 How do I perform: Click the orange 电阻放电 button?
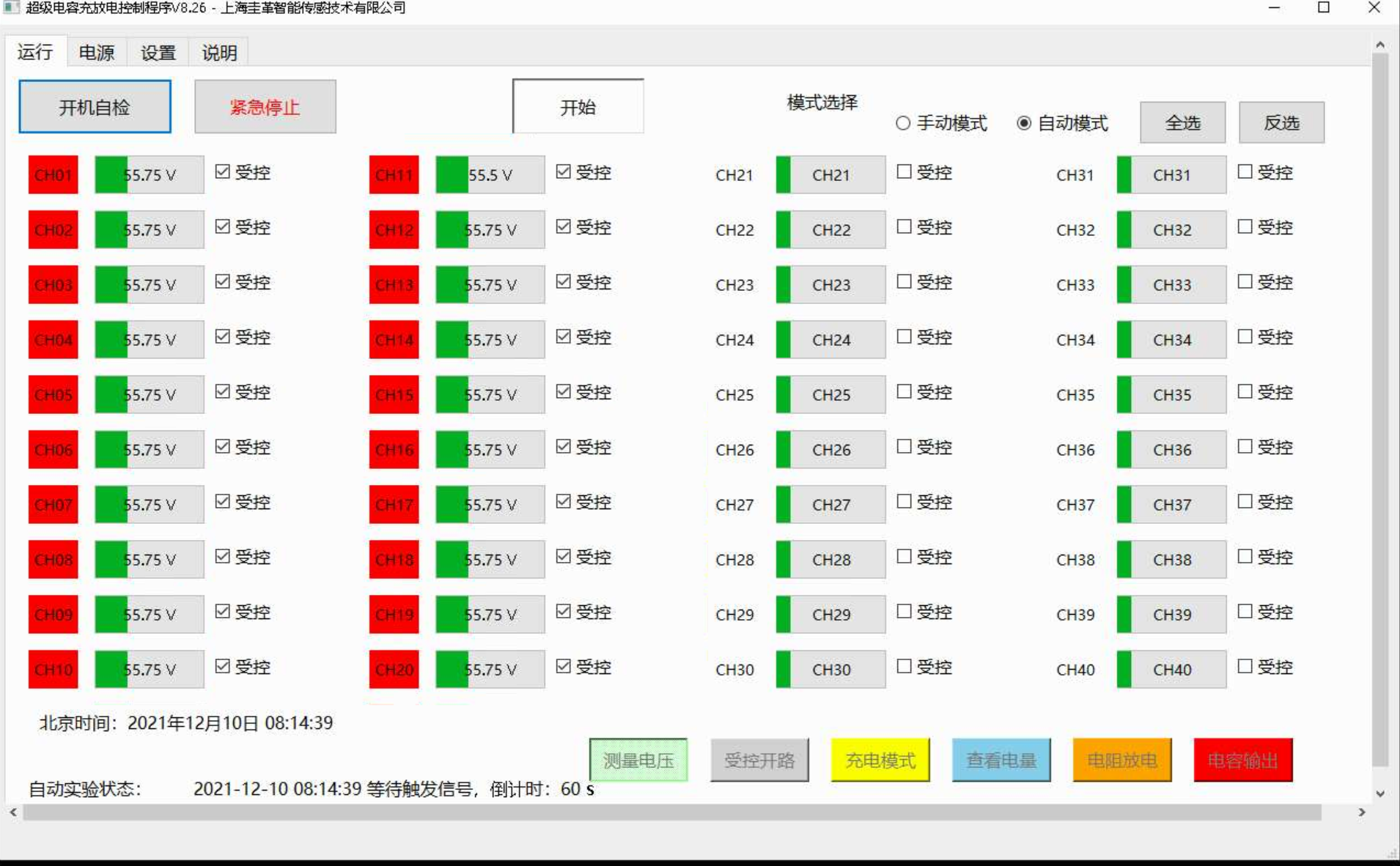click(x=1122, y=760)
